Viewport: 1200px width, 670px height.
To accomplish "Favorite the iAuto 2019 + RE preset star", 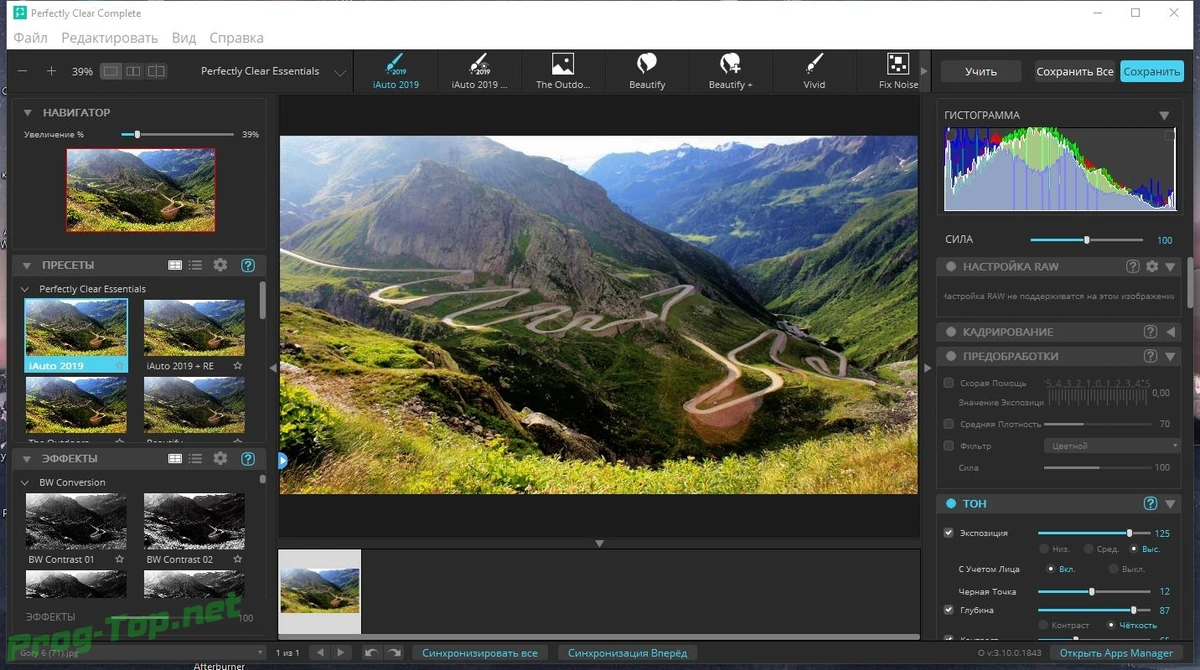I will point(238,366).
